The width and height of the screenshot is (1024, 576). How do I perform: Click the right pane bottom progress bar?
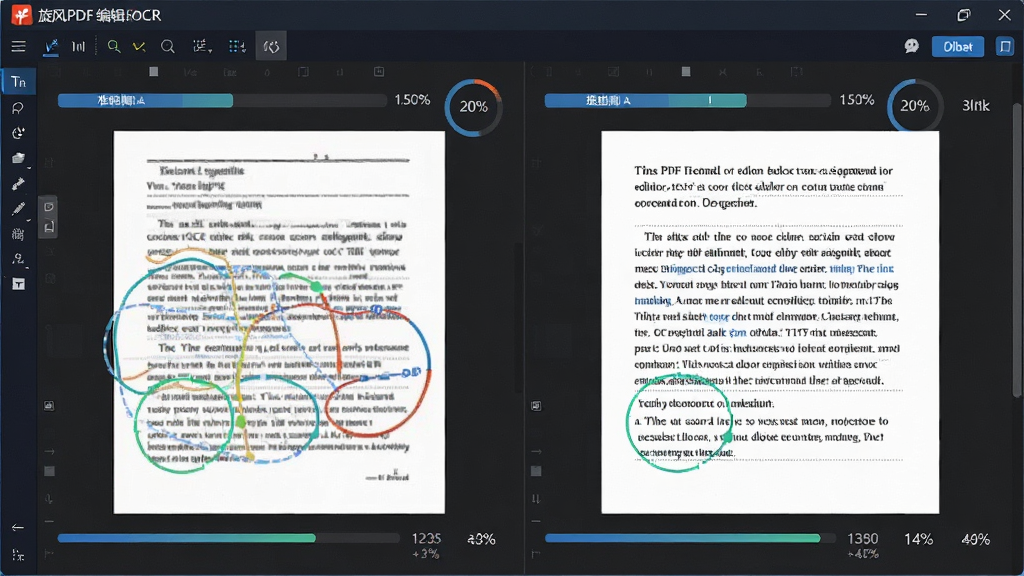coord(690,538)
